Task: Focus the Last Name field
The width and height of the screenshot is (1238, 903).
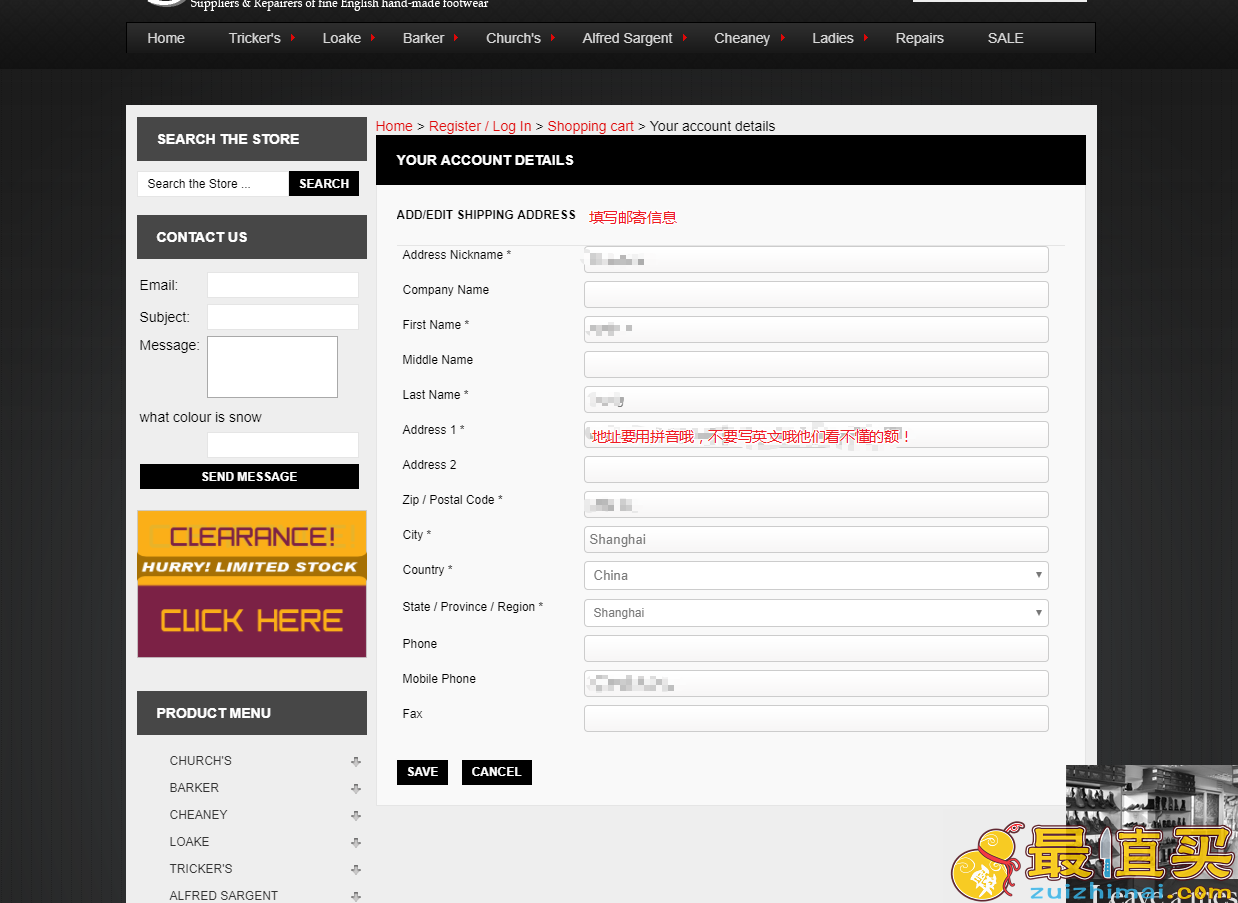Action: (x=816, y=400)
